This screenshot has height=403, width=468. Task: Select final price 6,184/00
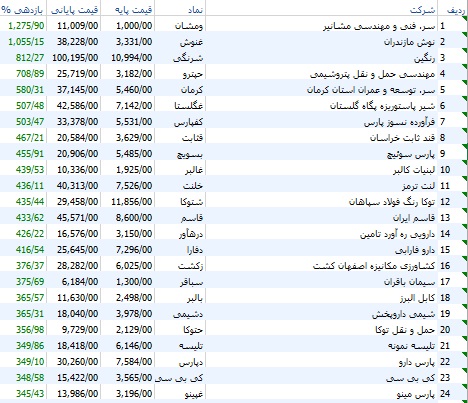coord(80,282)
